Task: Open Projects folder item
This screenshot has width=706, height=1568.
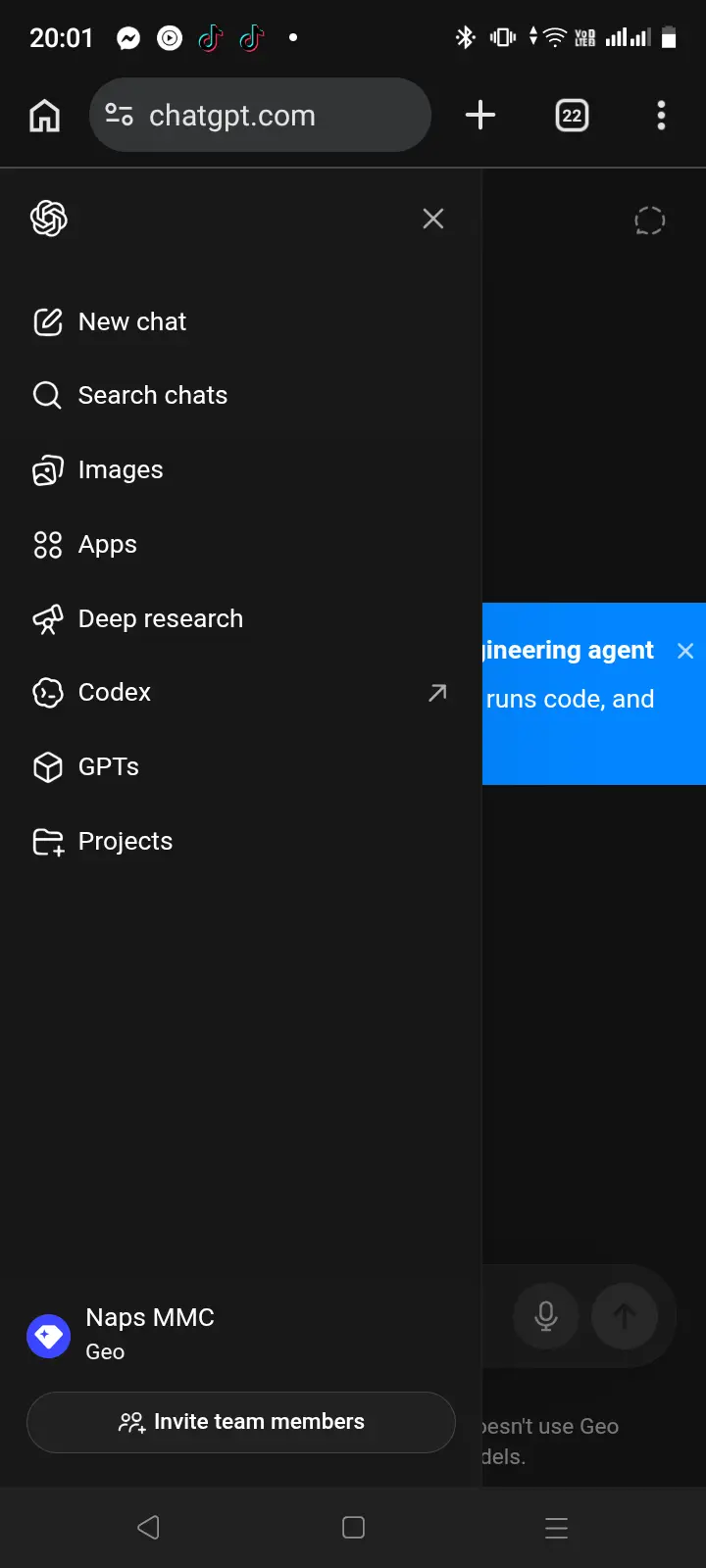Action: (241, 841)
